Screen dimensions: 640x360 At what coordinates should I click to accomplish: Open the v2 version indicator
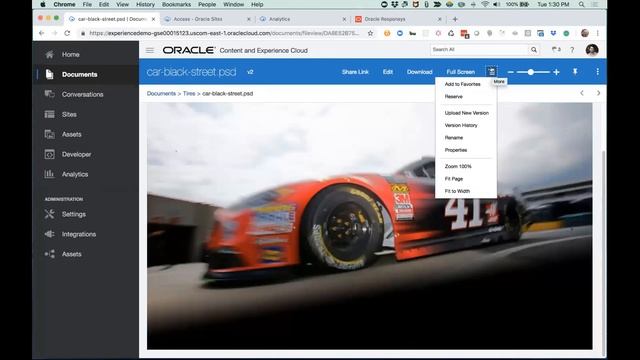click(250, 72)
